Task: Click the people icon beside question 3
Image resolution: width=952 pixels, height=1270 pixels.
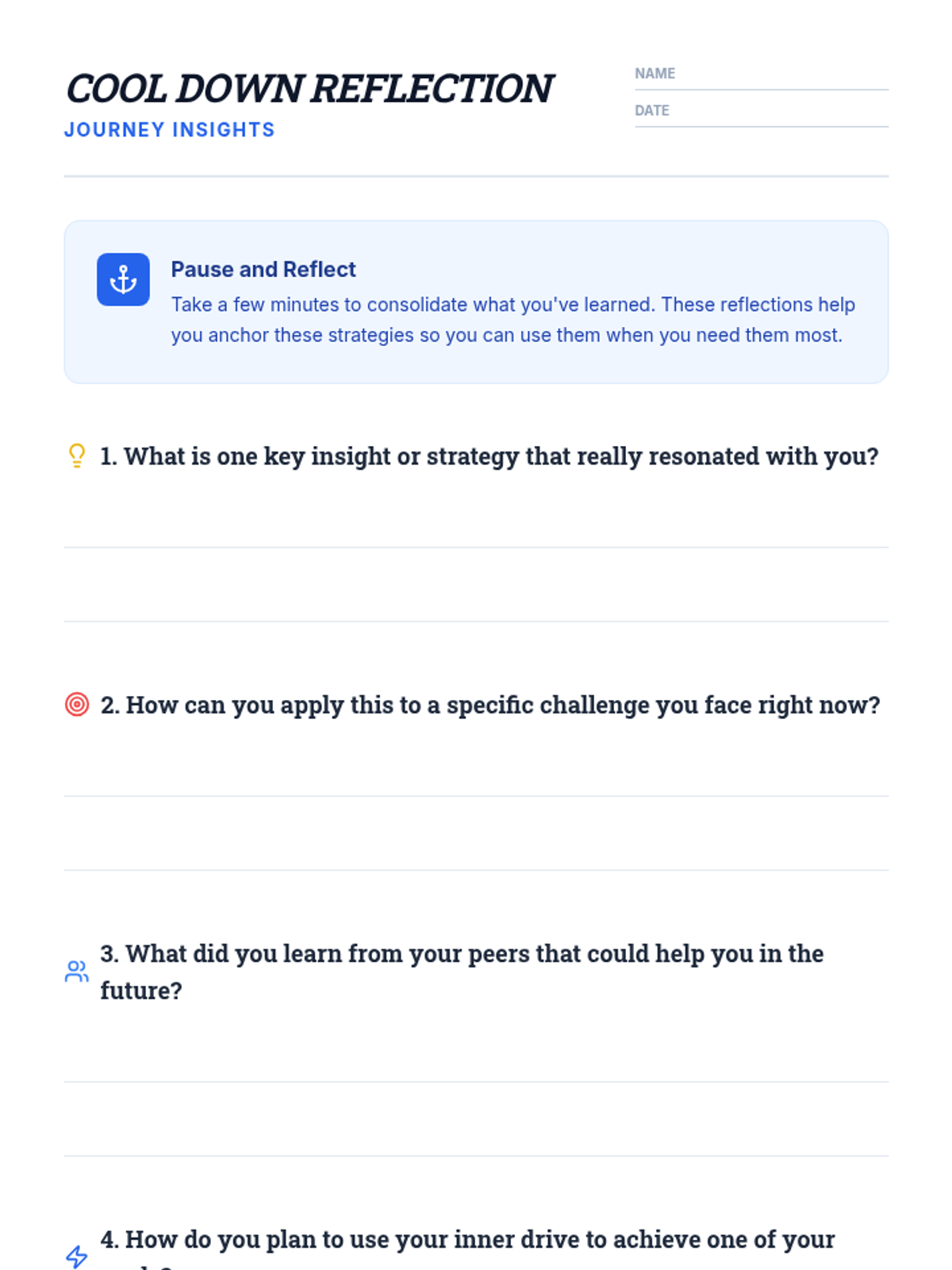Action: 77,972
